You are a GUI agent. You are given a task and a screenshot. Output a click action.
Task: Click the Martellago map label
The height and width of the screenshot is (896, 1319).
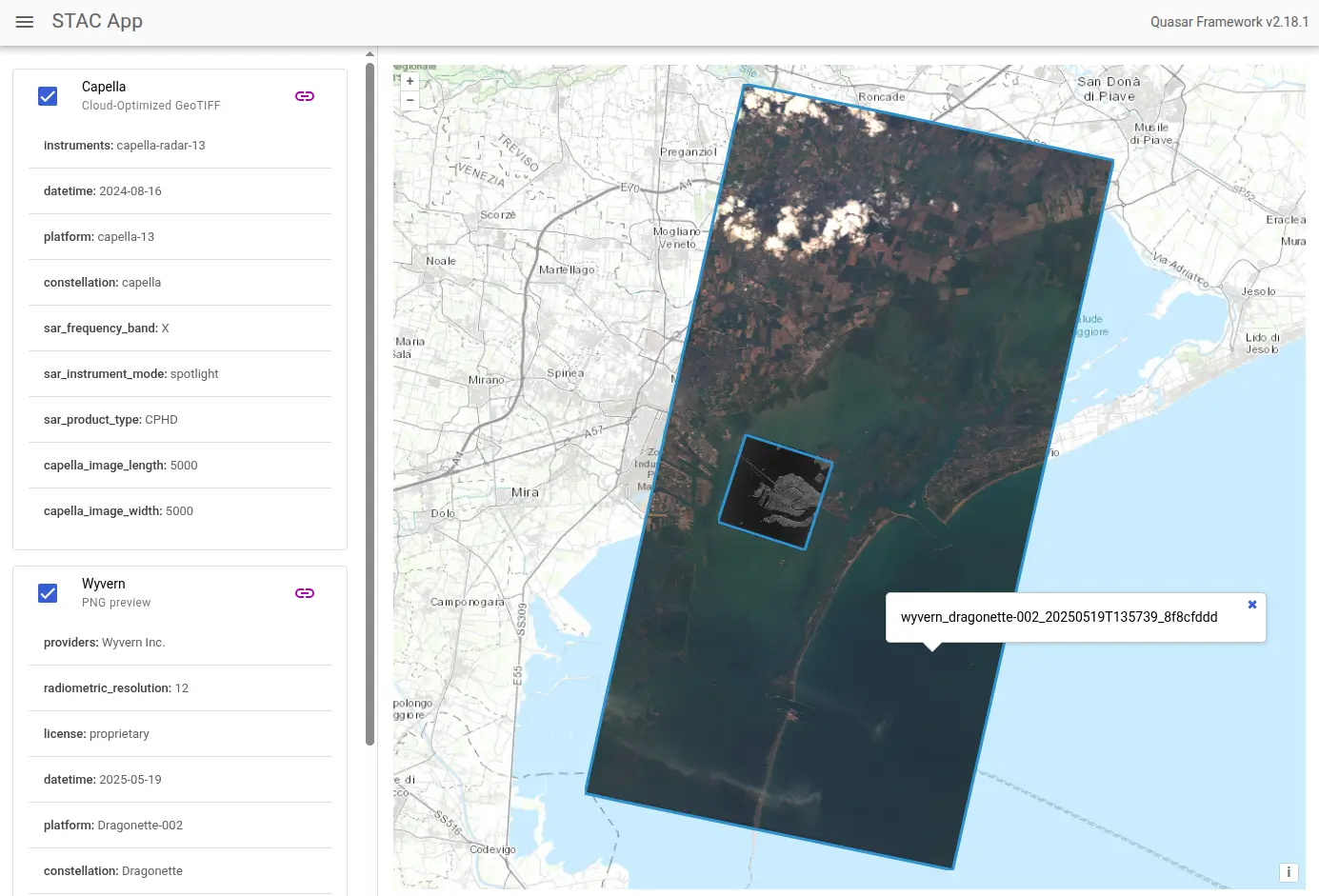pyautogui.click(x=567, y=269)
